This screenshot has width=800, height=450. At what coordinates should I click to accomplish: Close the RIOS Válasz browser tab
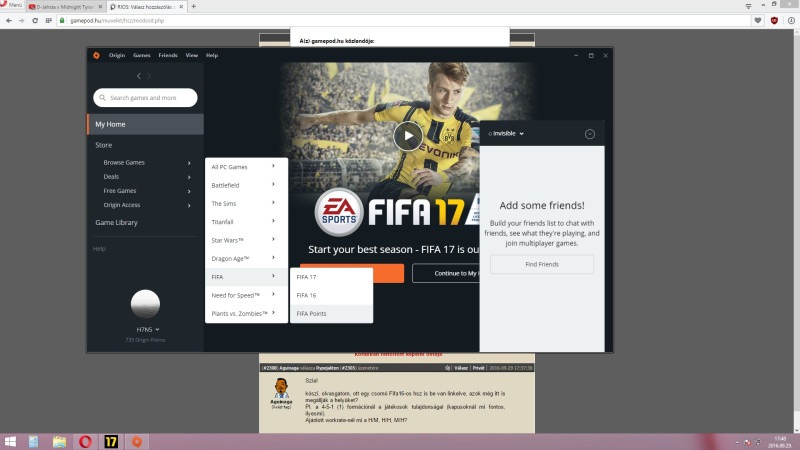pos(181,7)
